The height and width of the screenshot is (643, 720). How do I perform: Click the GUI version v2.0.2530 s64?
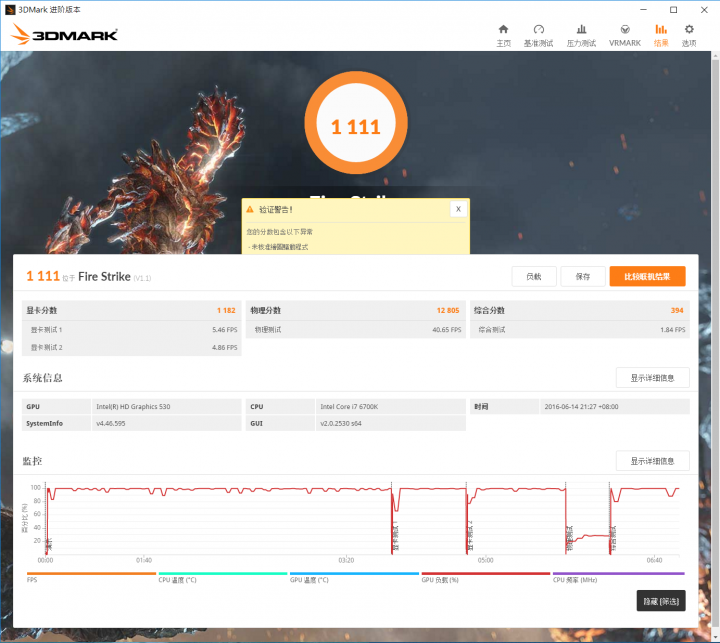tap(341, 423)
